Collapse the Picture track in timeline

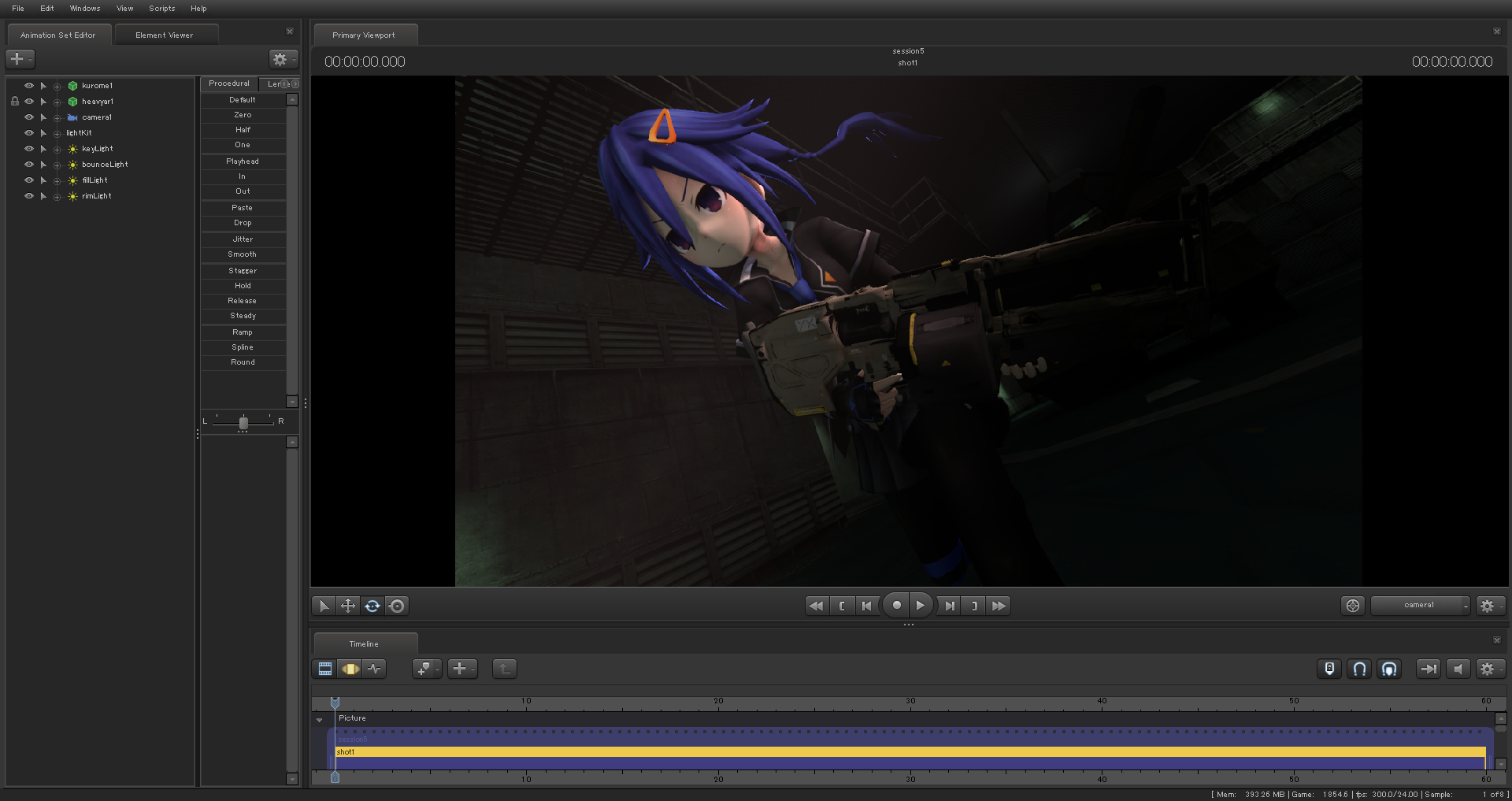[x=319, y=719]
